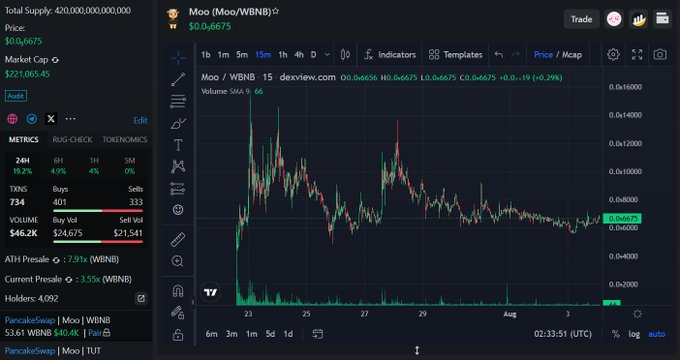Open the pink face icon link

(x=614, y=19)
